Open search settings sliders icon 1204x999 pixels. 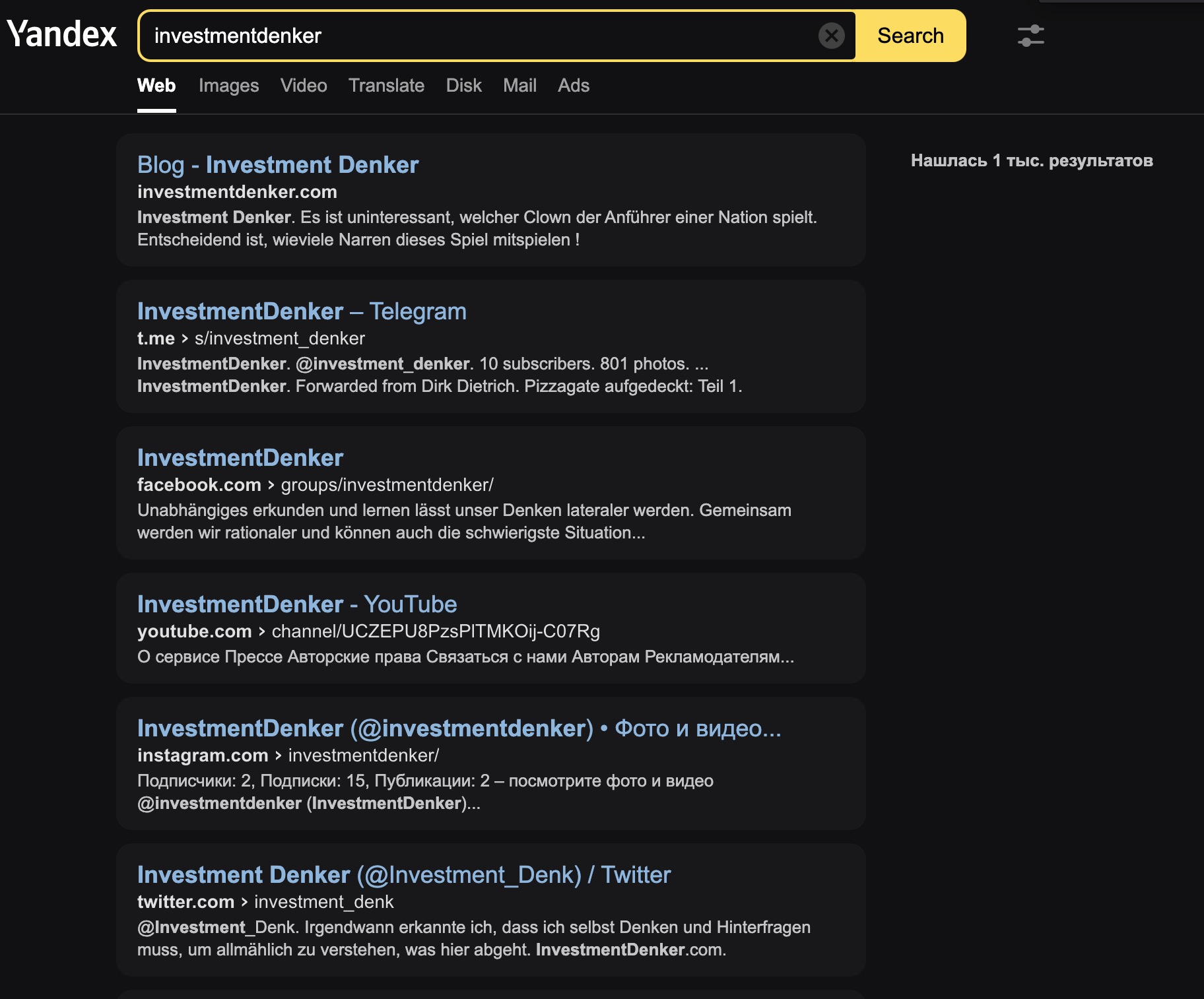[1030, 36]
